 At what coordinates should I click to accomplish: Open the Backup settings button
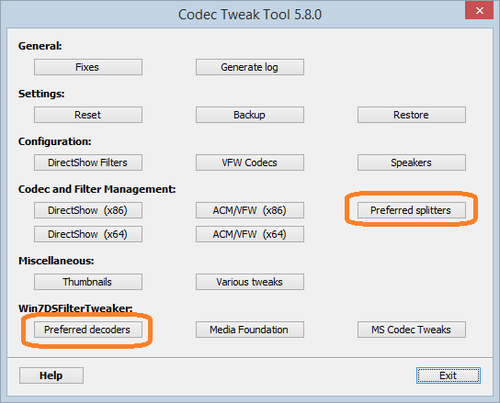(250, 115)
